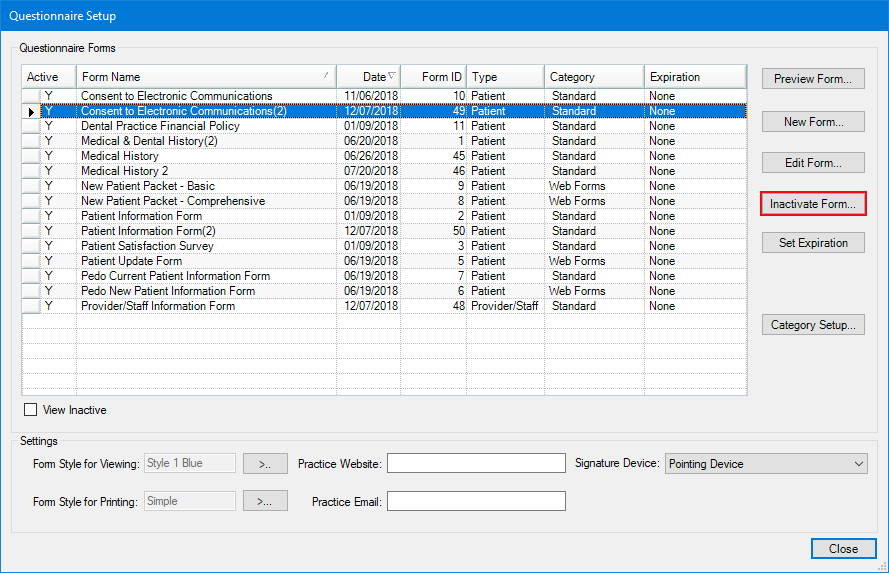Click into the Practice Website field
Viewport: 889px width, 573px height.
pos(476,463)
